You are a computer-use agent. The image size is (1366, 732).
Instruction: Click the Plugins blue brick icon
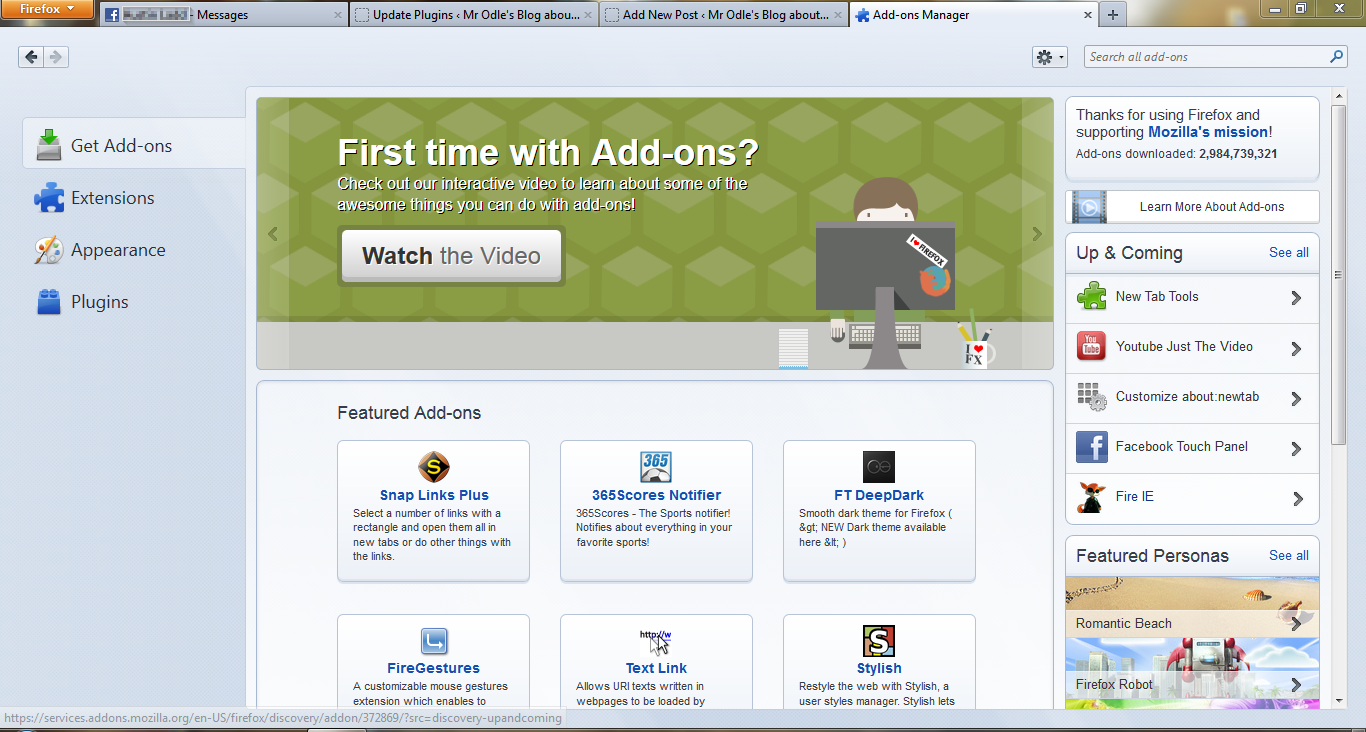coord(48,302)
